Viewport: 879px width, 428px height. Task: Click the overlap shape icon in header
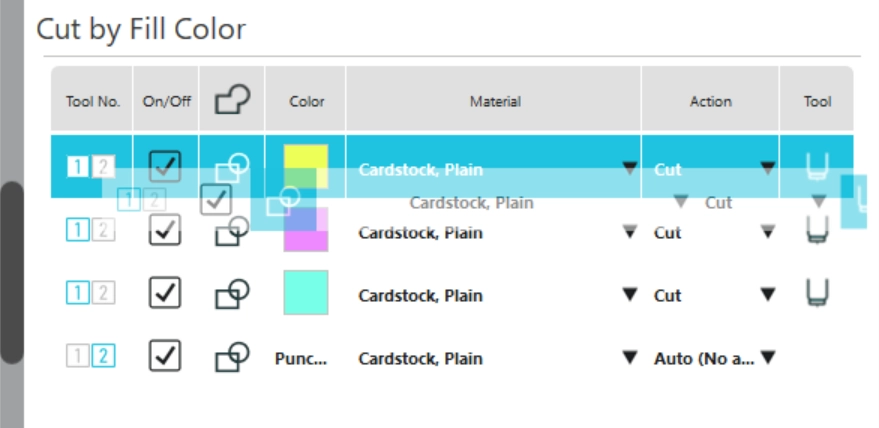(232, 101)
